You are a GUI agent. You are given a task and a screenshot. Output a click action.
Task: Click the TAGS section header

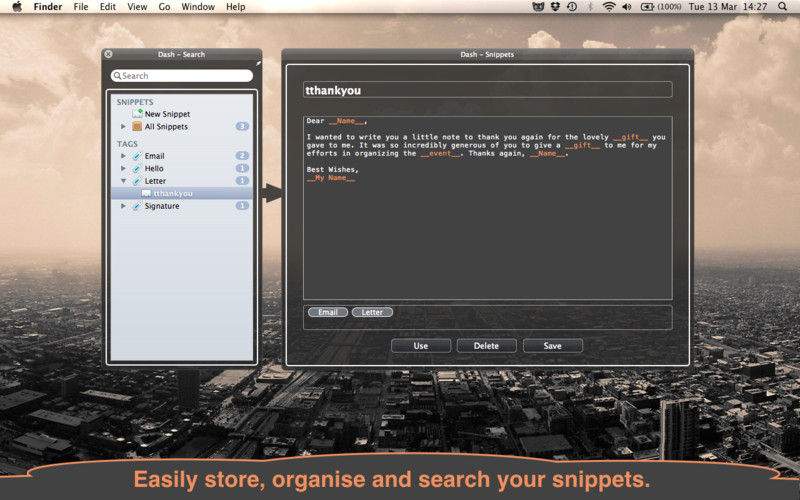(x=127, y=144)
